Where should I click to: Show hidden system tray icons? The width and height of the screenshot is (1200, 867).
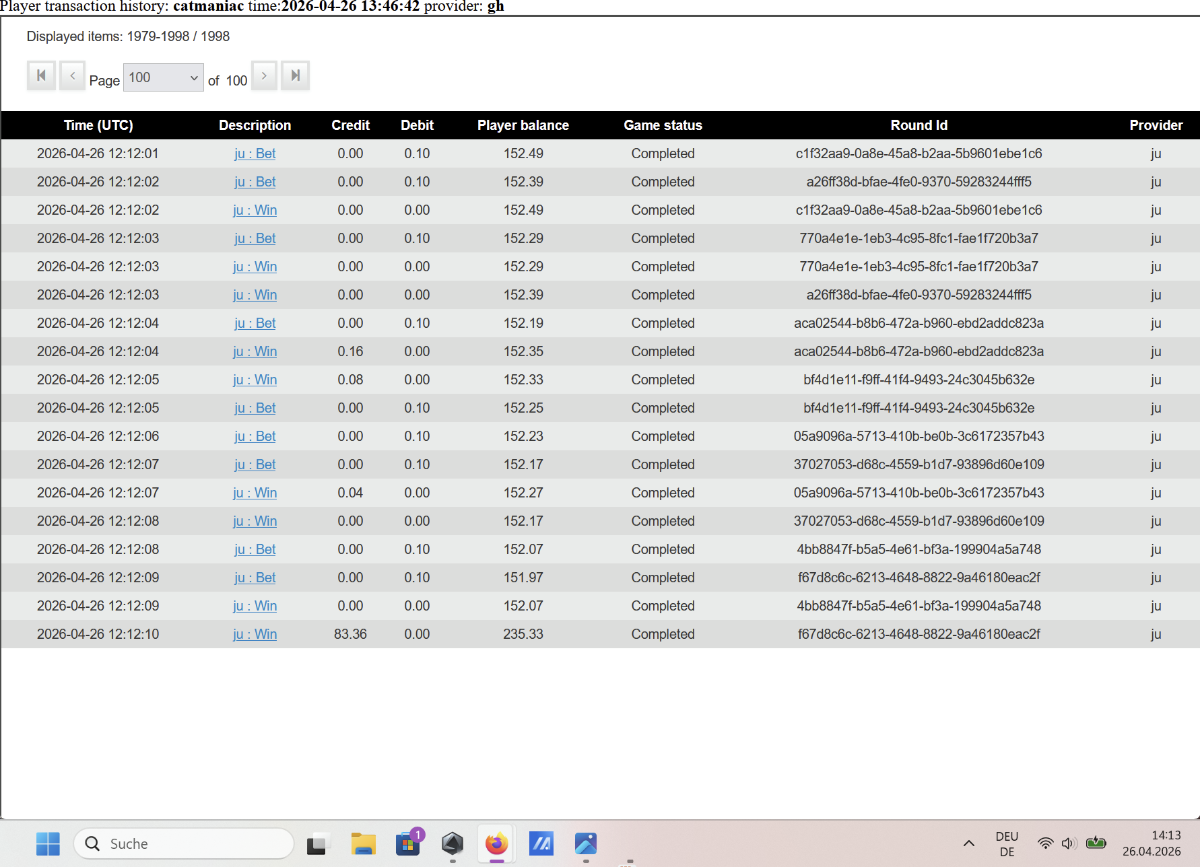click(x=968, y=843)
